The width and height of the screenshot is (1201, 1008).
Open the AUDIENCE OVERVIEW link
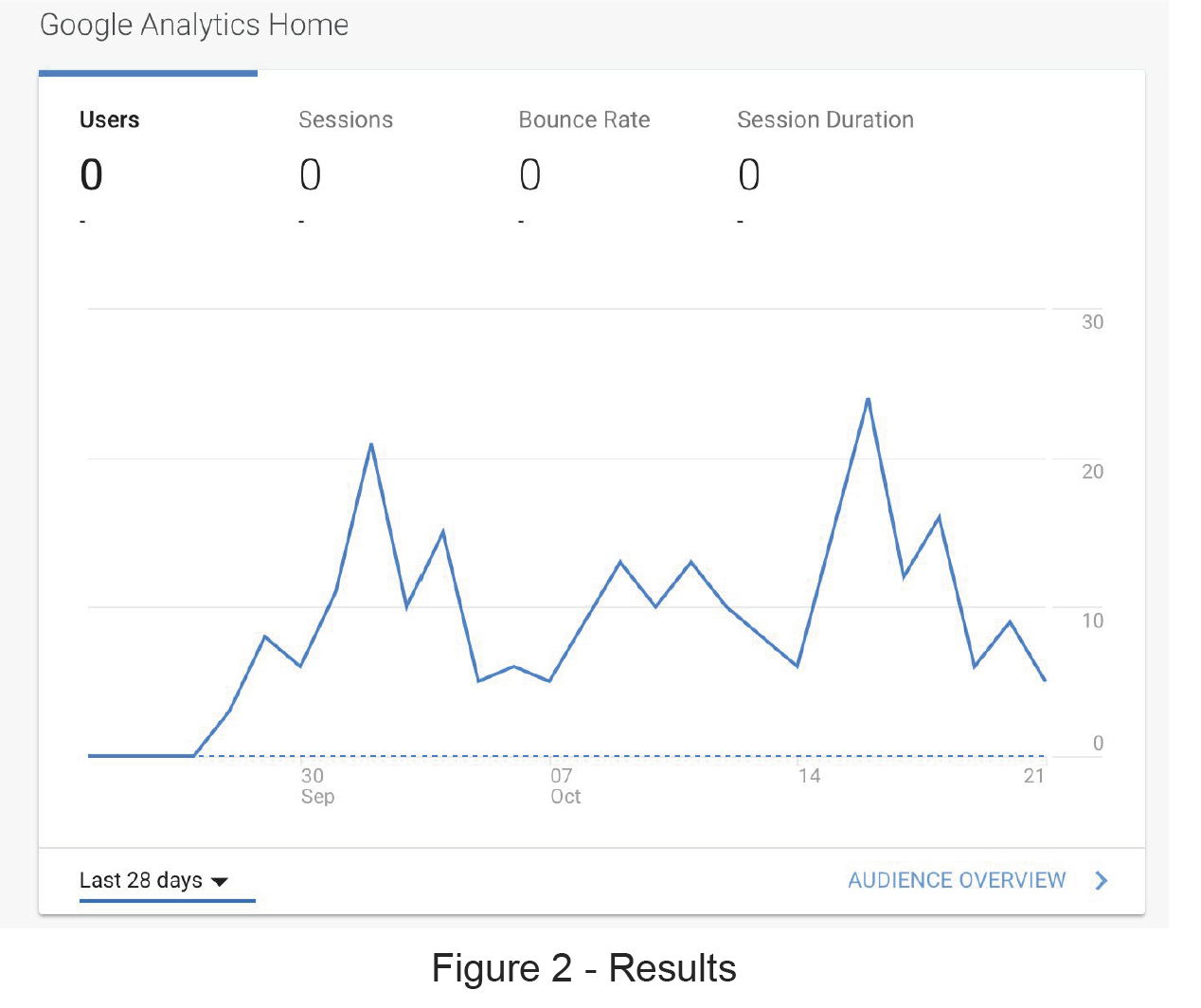click(957, 880)
